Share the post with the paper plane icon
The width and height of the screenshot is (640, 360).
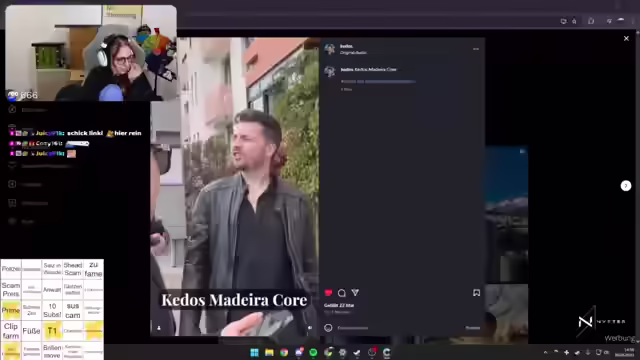[x=355, y=292]
